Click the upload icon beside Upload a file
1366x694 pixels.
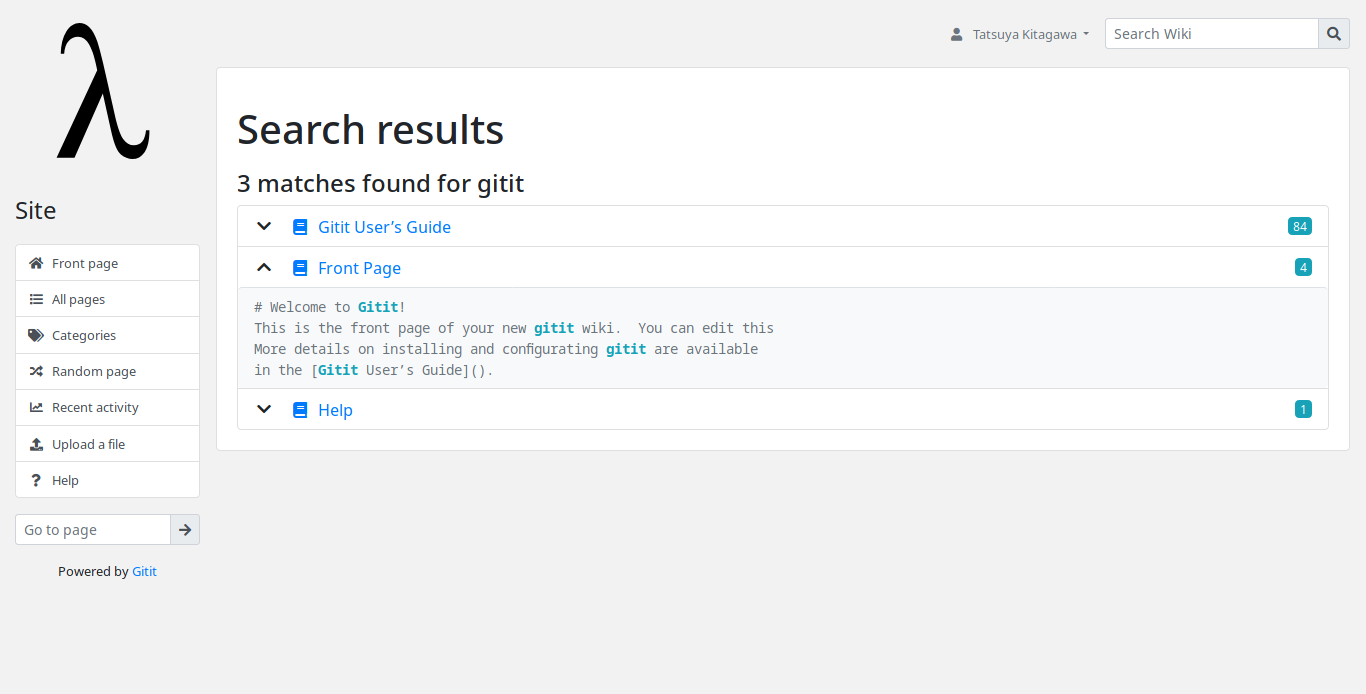coord(36,444)
